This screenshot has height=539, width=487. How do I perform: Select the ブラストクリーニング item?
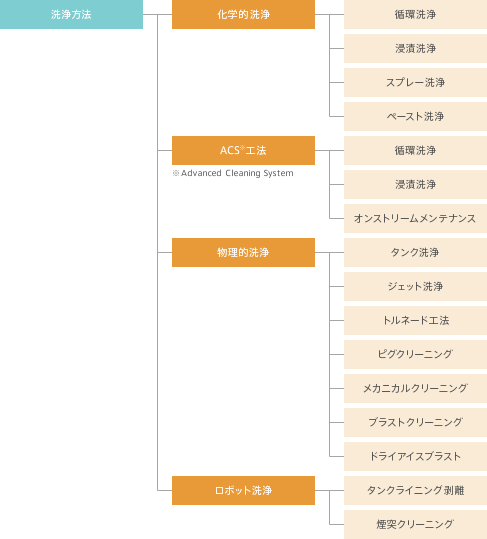click(416, 422)
